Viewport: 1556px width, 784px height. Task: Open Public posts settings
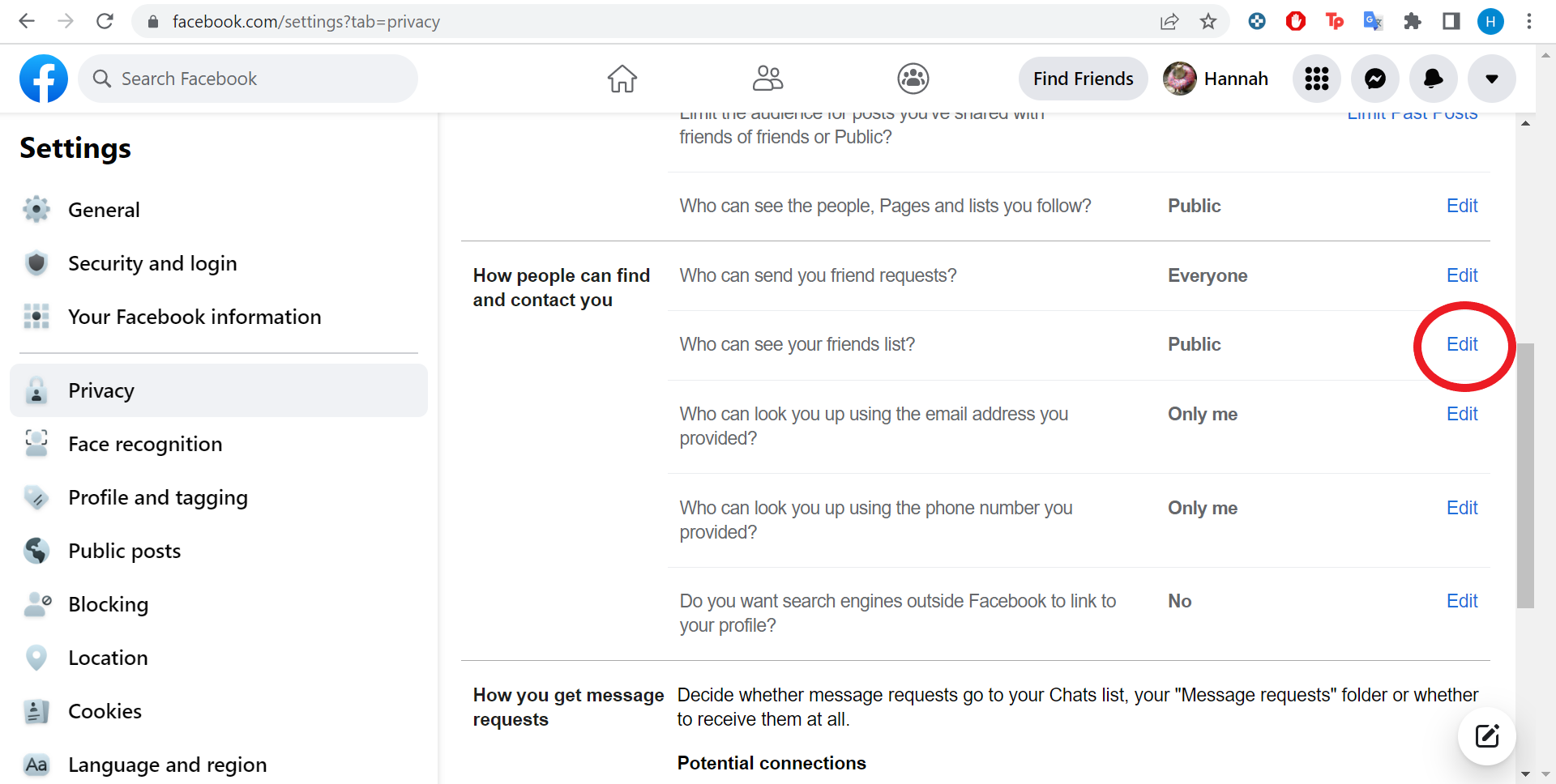pyautogui.click(x=219, y=551)
